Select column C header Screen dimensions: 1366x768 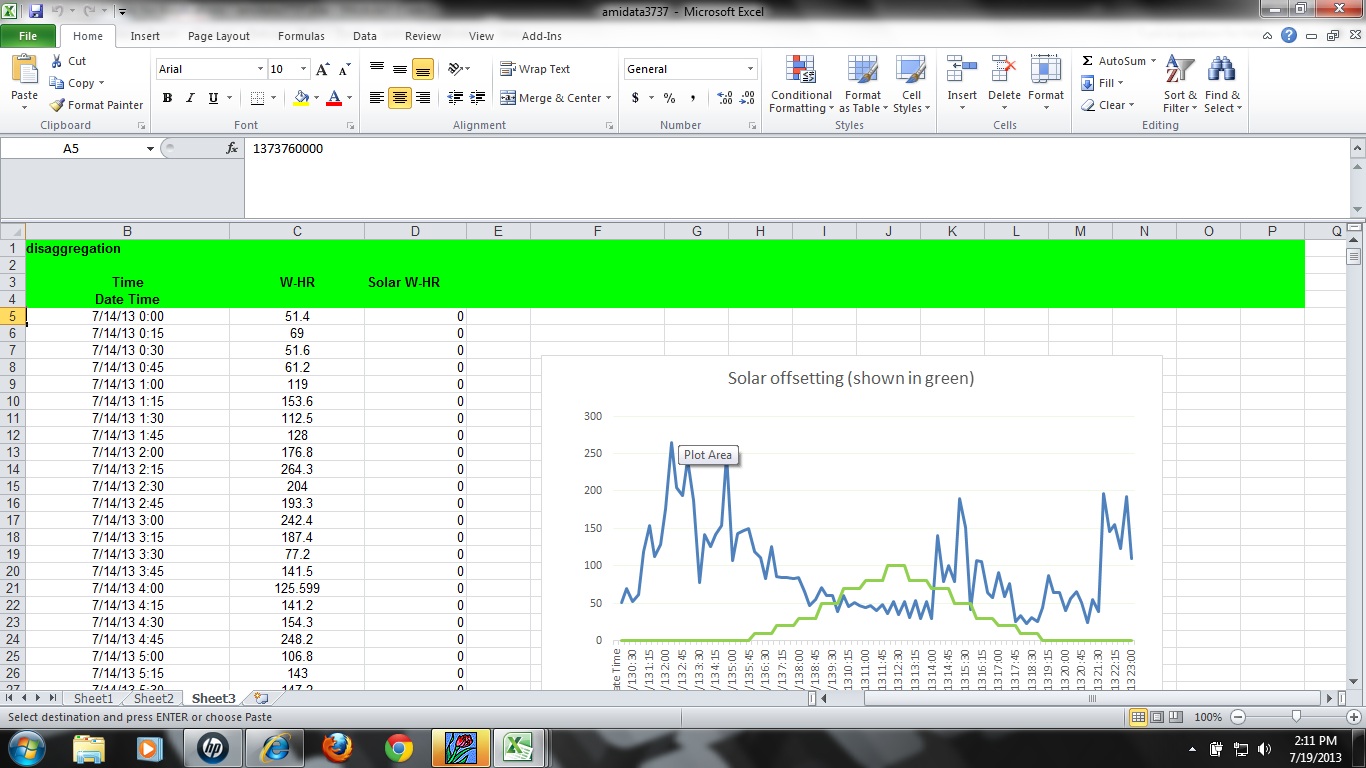(x=297, y=231)
